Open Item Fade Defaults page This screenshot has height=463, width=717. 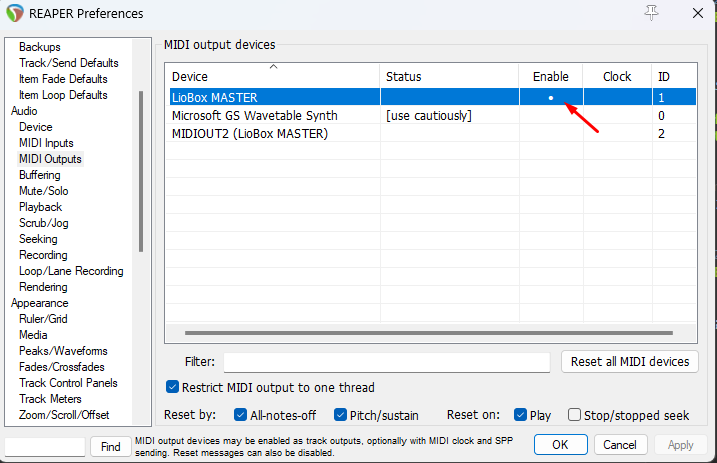pyautogui.click(x=63, y=79)
